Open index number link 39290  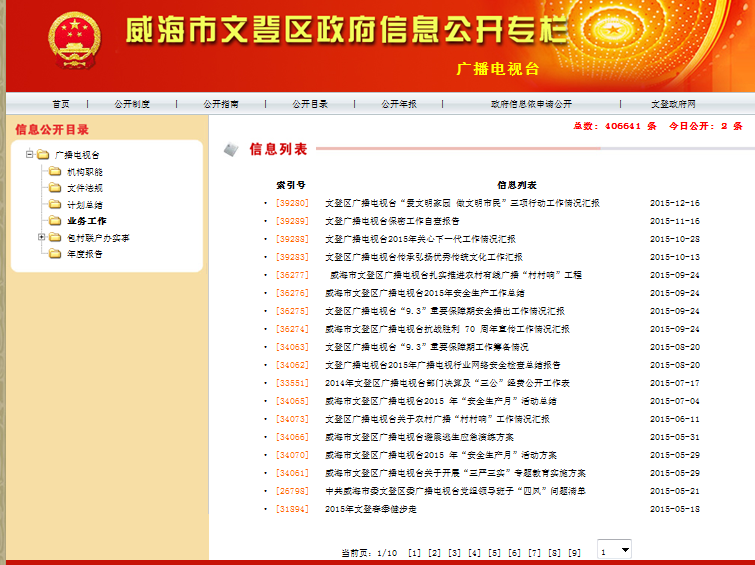coord(292,203)
